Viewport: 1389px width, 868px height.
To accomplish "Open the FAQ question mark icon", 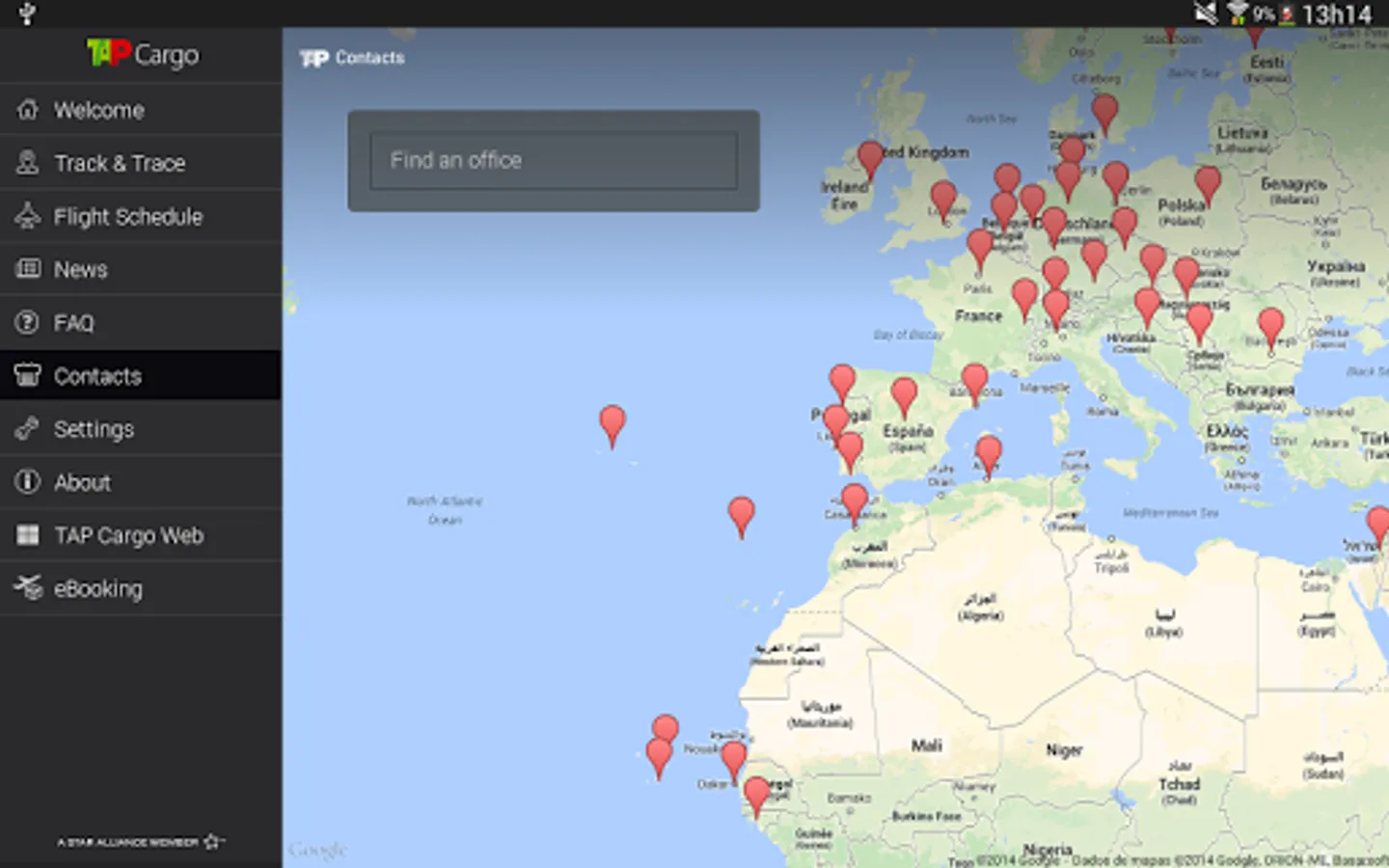I will 28,322.
